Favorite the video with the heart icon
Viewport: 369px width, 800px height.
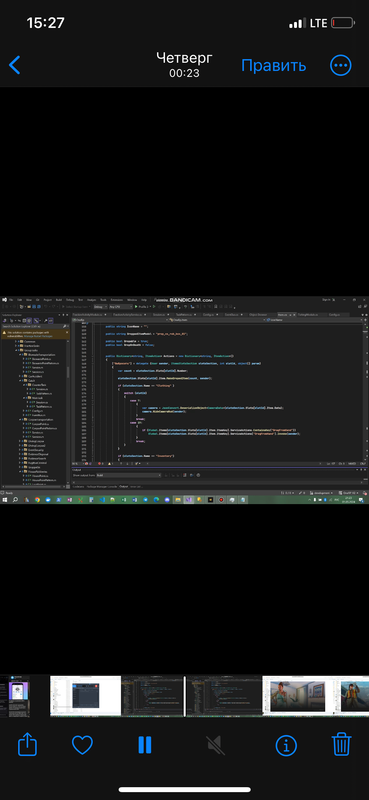pos(82,745)
